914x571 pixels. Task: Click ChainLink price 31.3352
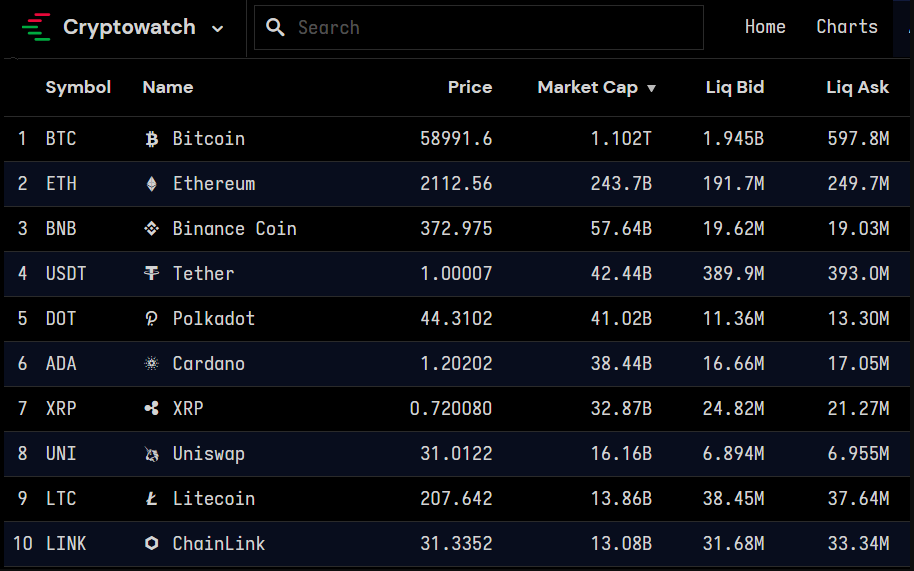point(456,544)
